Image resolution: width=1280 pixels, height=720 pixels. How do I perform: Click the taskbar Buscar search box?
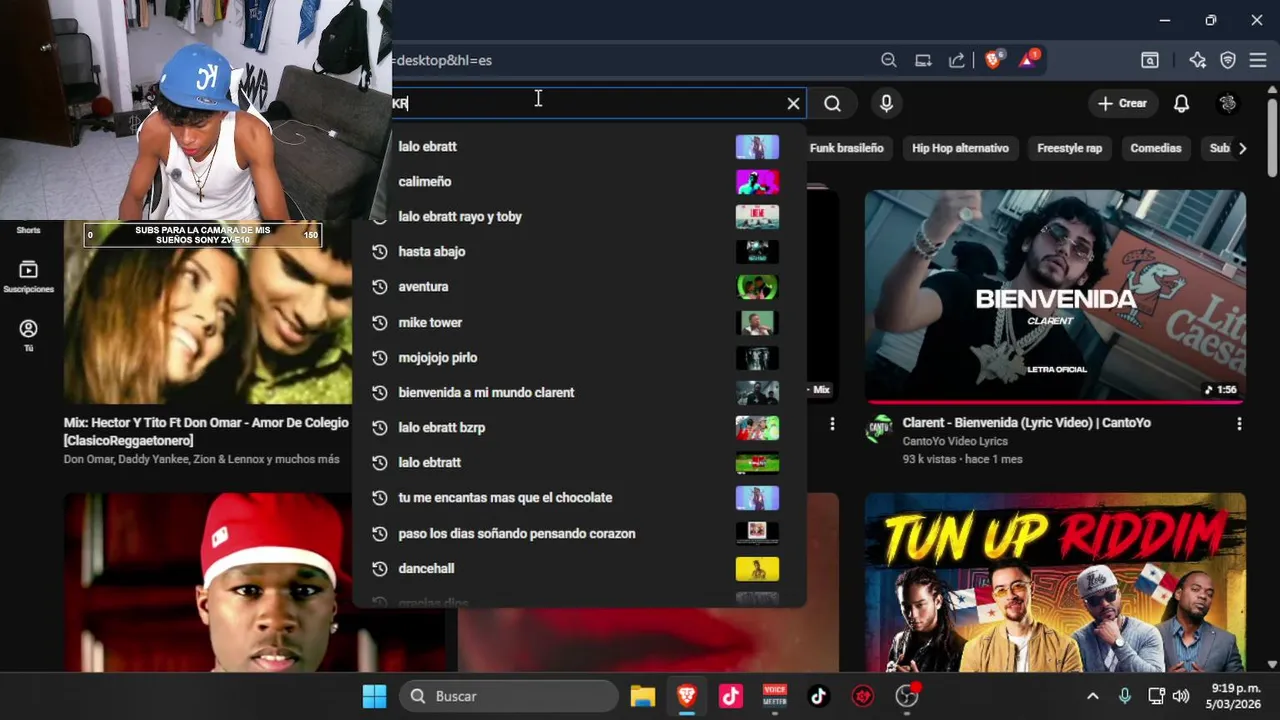click(x=509, y=696)
